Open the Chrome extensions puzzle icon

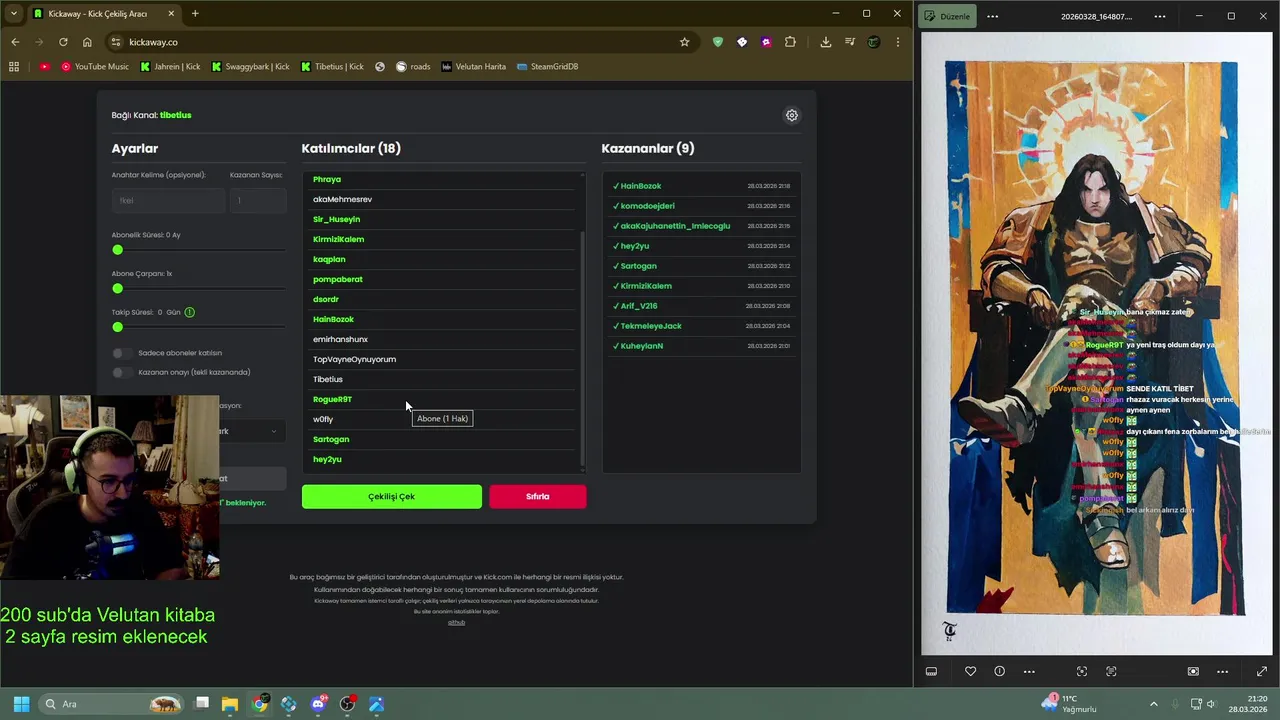click(790, 42)
